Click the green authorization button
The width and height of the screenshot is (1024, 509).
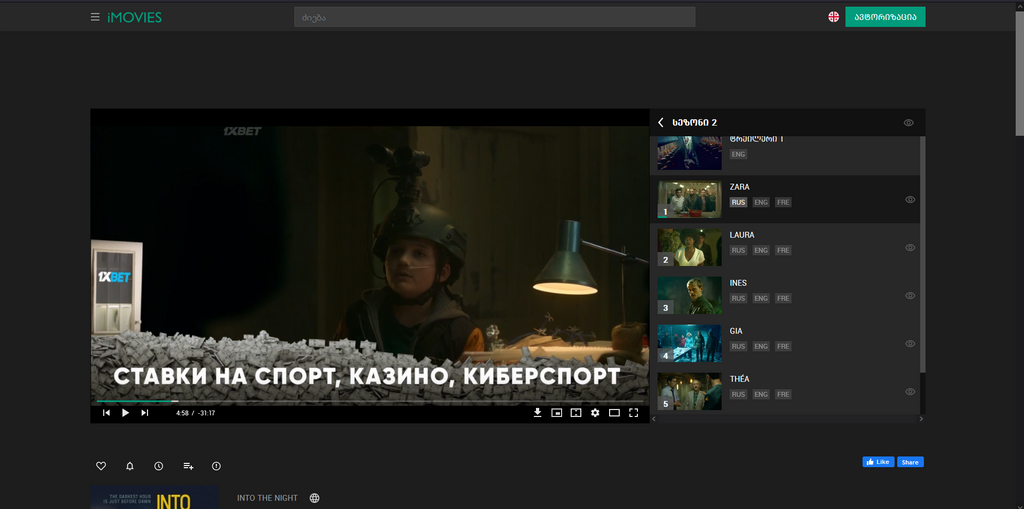pos(885,17)
